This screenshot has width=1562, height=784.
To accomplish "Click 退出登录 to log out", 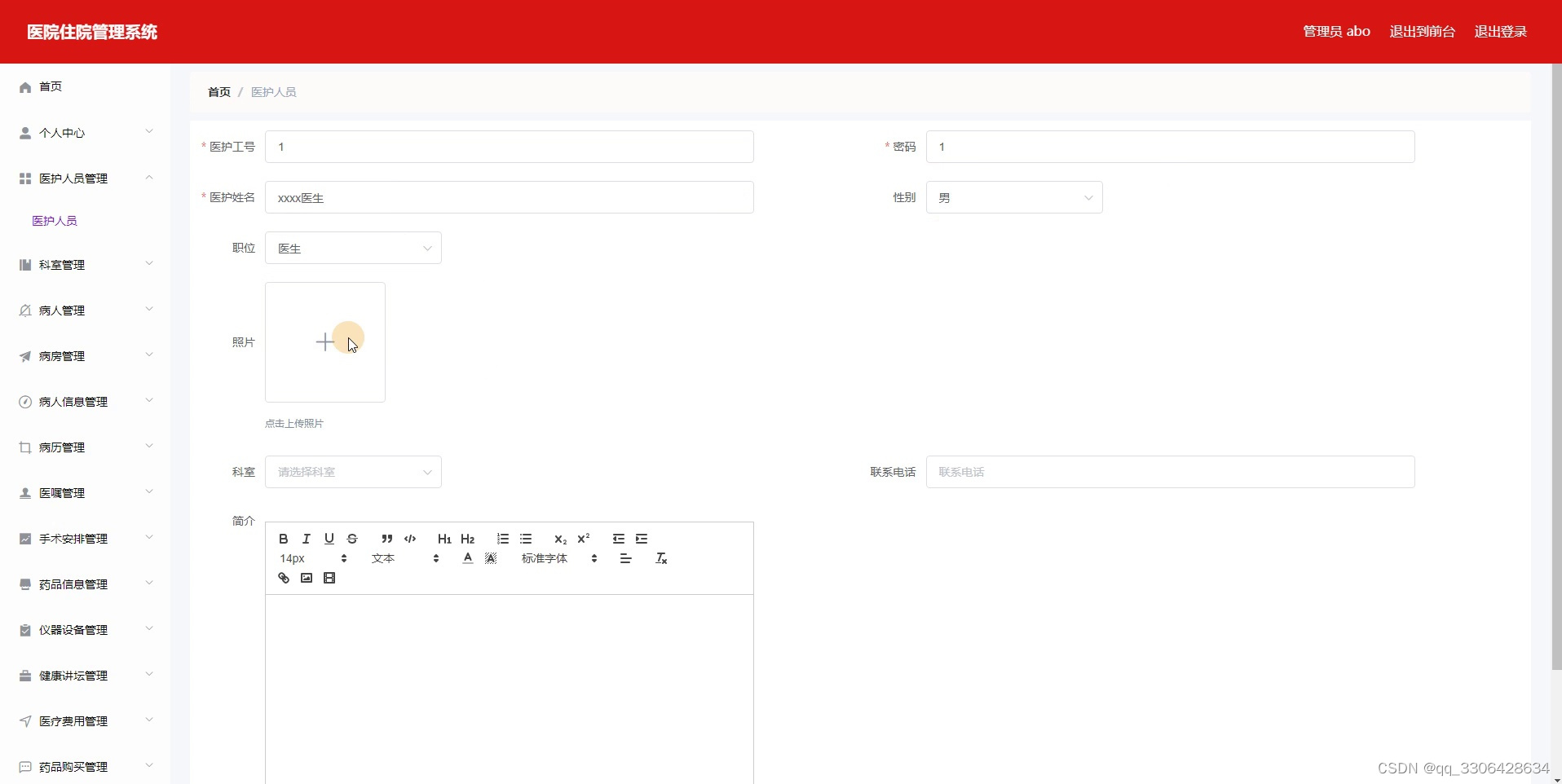I will pos(1500,32).
